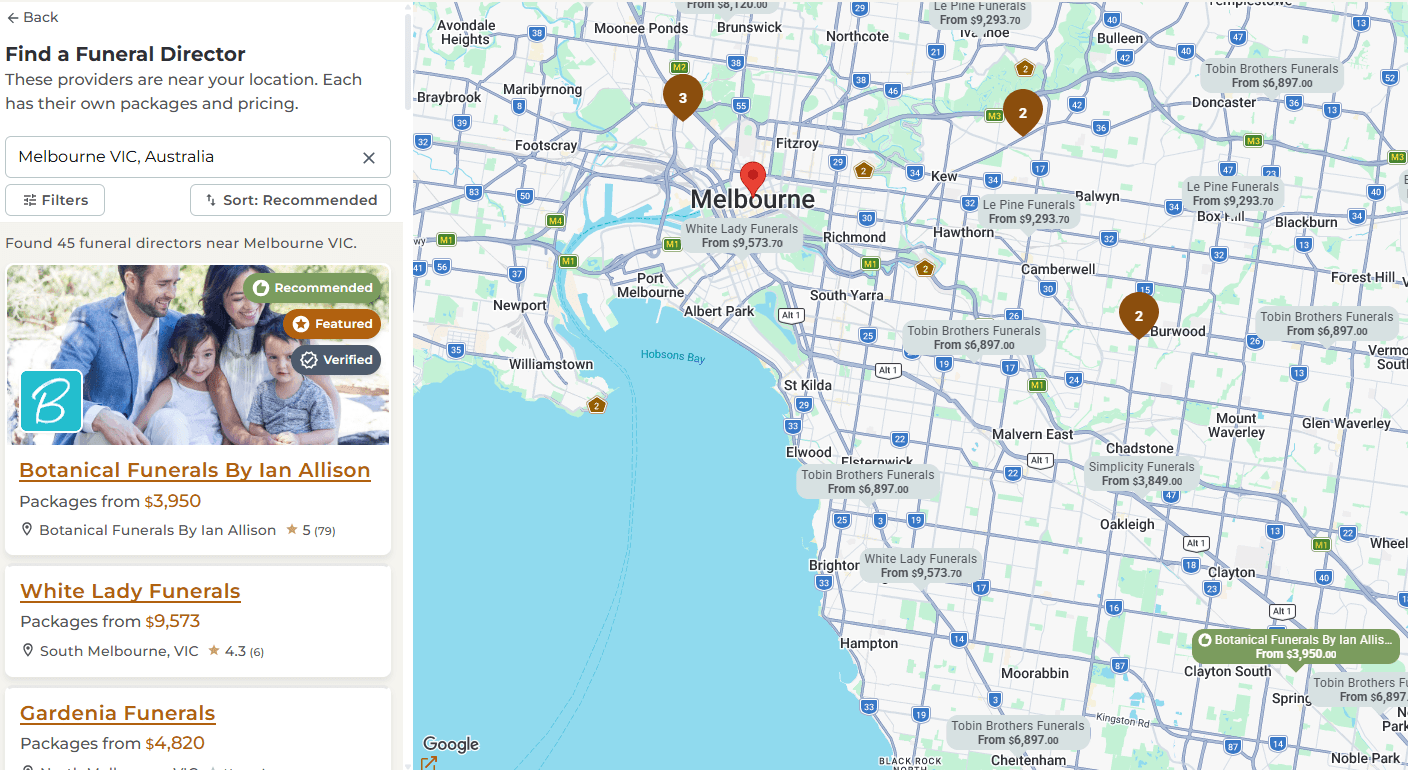Select the pentagon marker between Fitzroy and Kew
Image resolution: width=1408 pixels, height=770 pixels.
864,170
